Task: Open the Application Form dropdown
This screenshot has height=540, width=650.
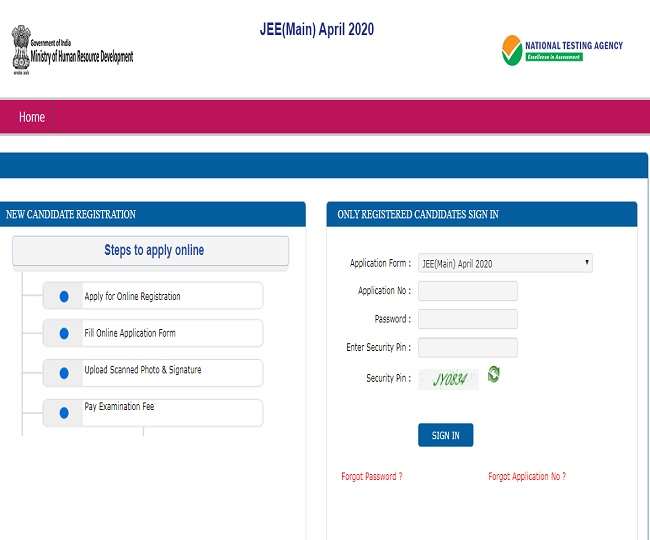Action: coord(505,264)
